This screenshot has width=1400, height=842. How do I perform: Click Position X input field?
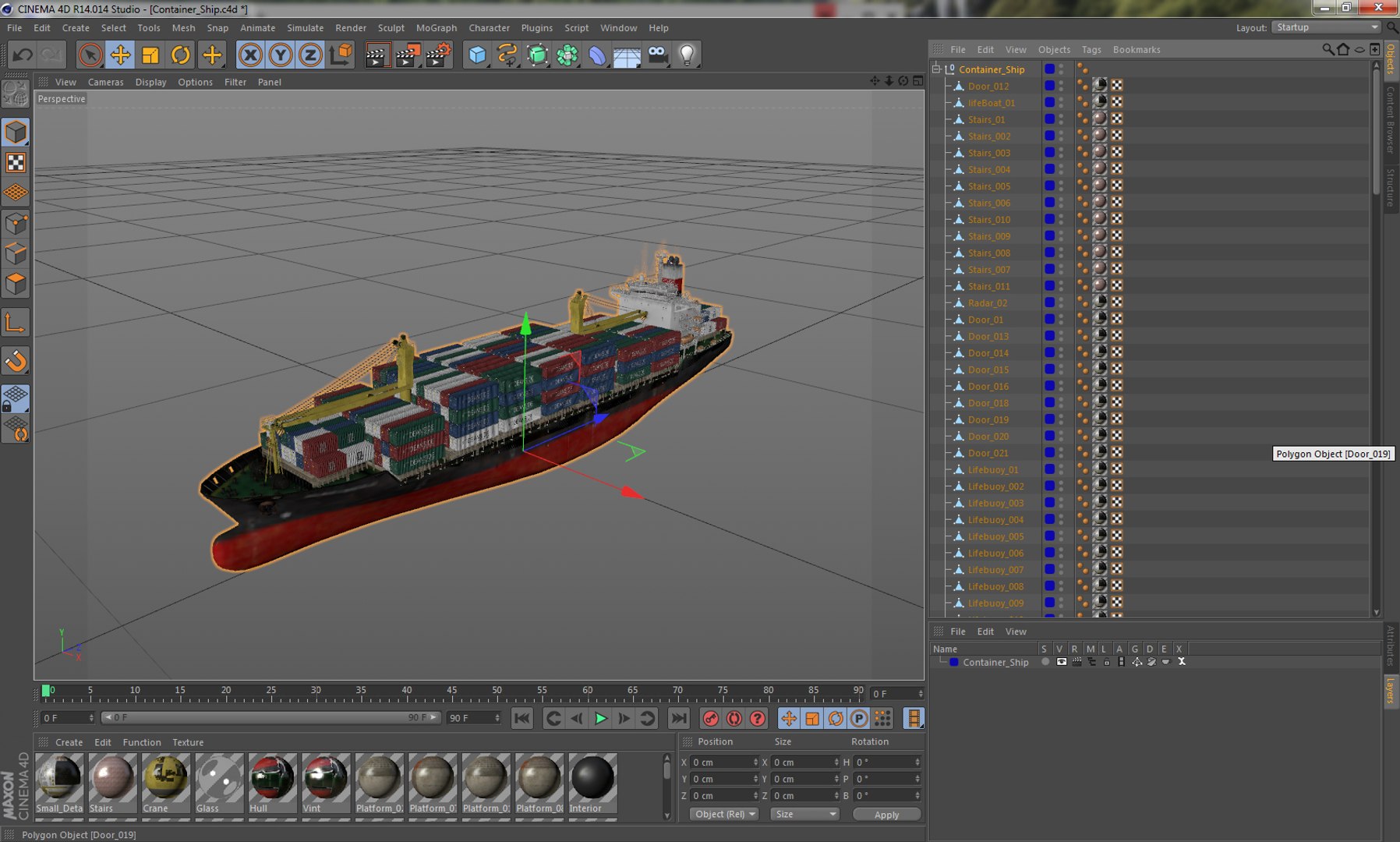pos(724,762)
